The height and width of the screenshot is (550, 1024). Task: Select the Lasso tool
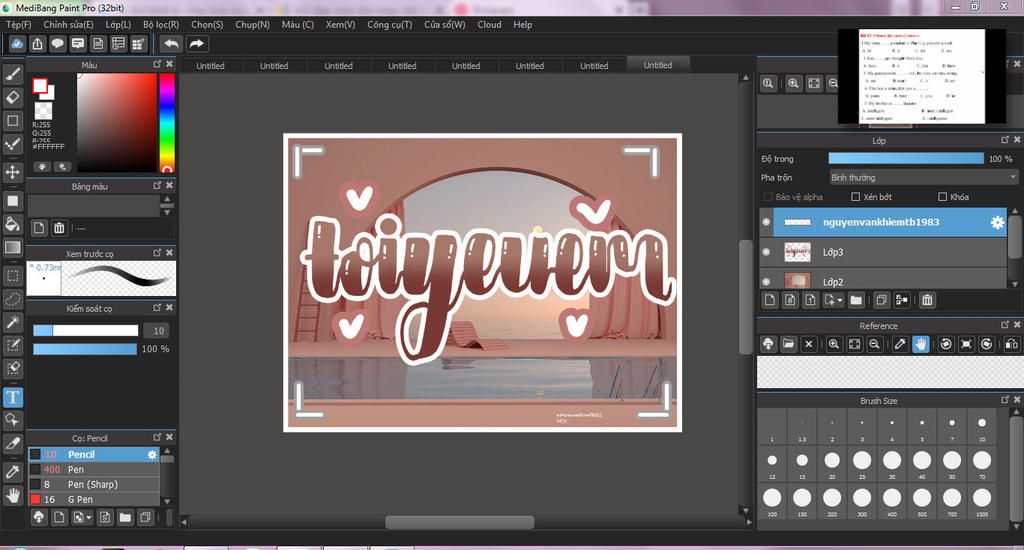[x=12, y=299]
